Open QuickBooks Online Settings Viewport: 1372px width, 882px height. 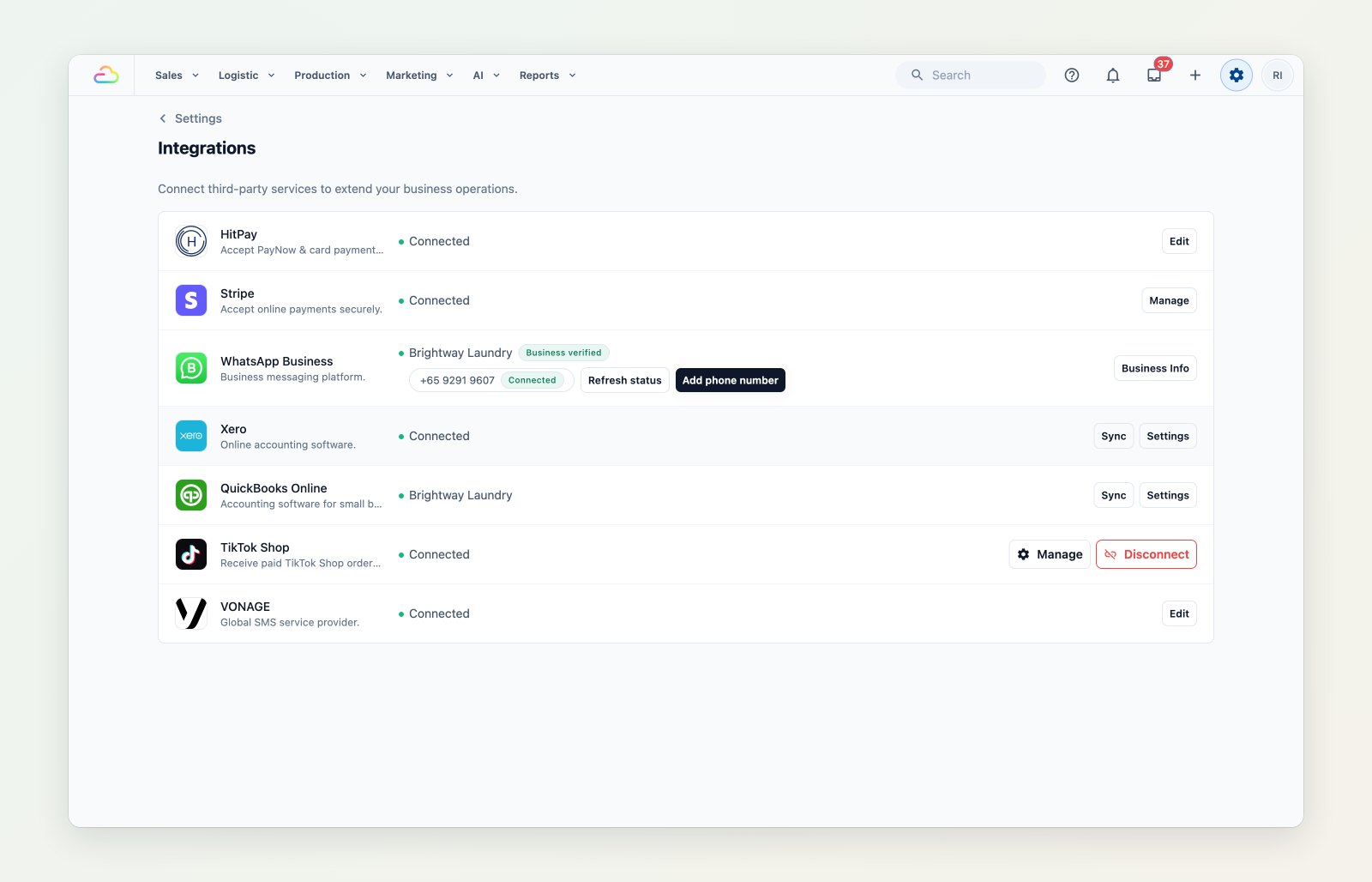click(1168, 495)
